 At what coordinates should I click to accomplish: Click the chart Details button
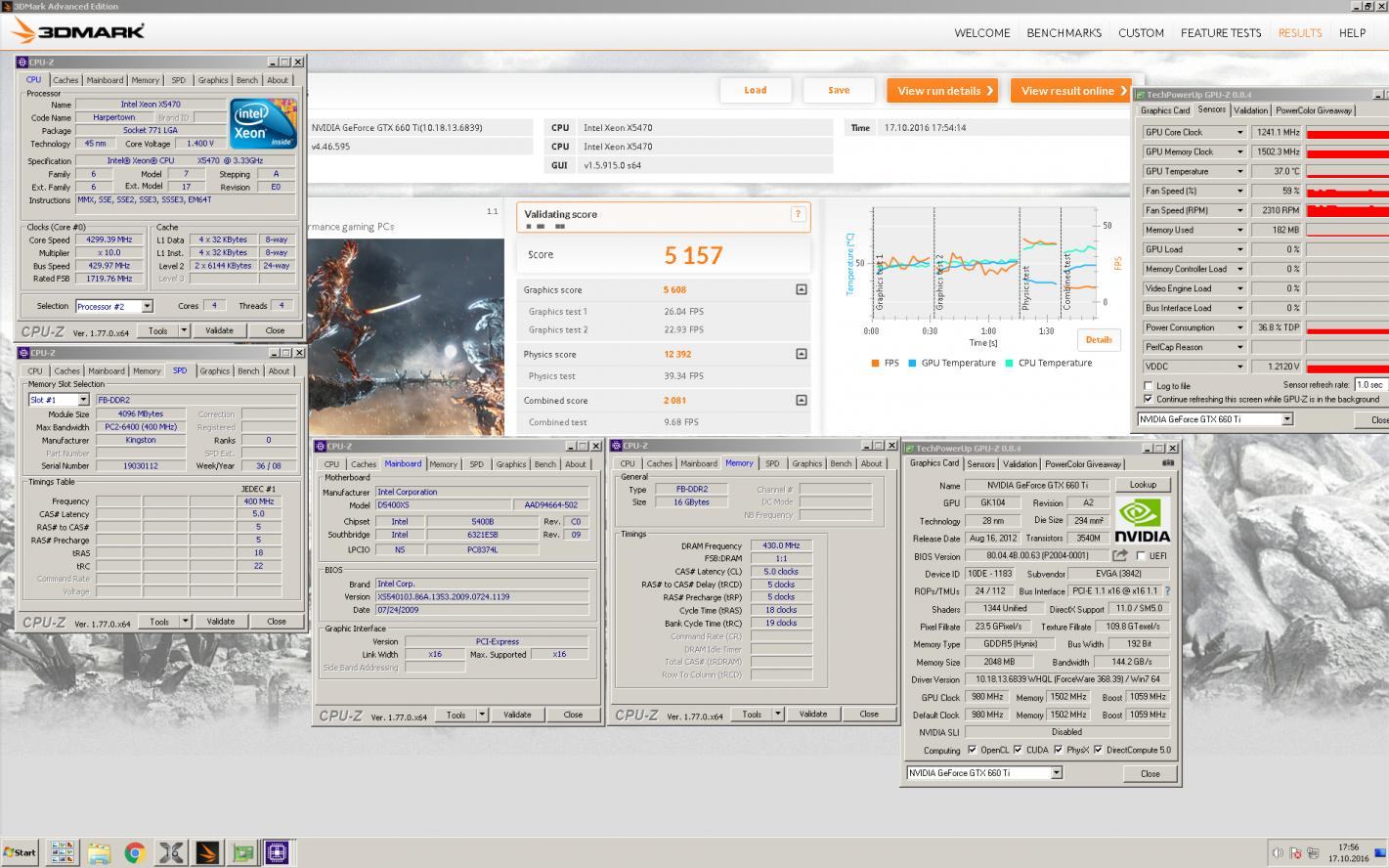click(1099, 339)
